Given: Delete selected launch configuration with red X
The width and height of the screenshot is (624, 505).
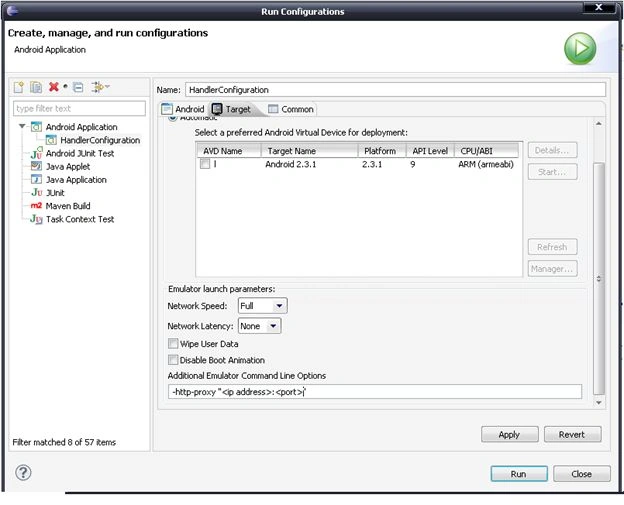Looking at the screenshot, I should click(54, 86).
